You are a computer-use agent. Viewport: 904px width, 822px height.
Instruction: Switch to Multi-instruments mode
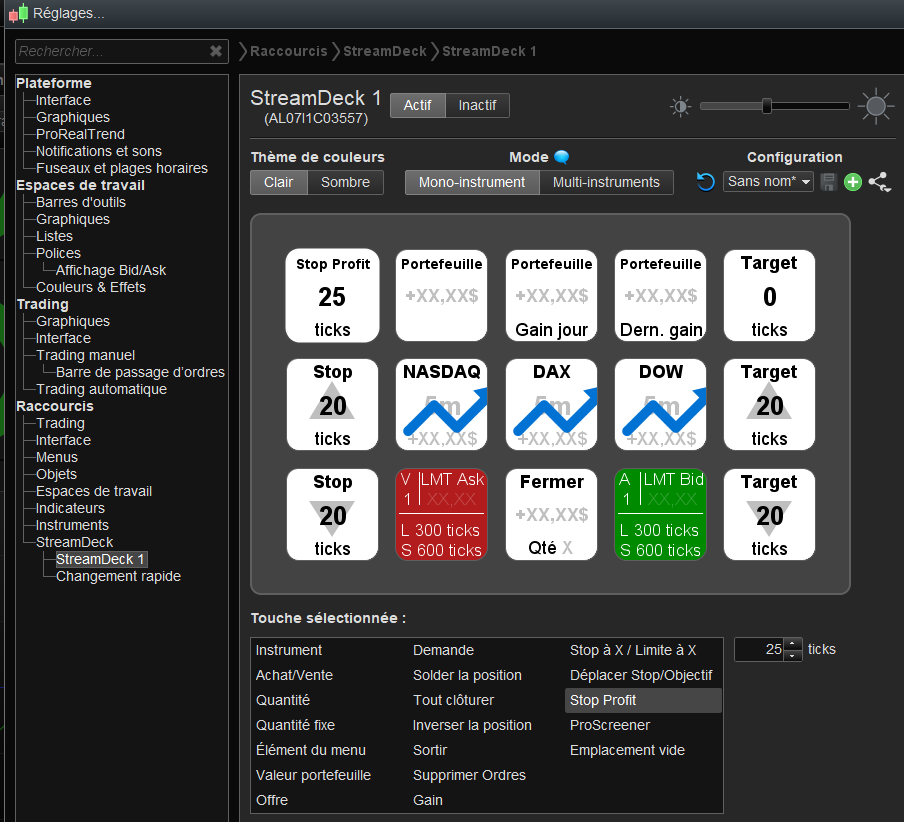[x=607, y=182]
